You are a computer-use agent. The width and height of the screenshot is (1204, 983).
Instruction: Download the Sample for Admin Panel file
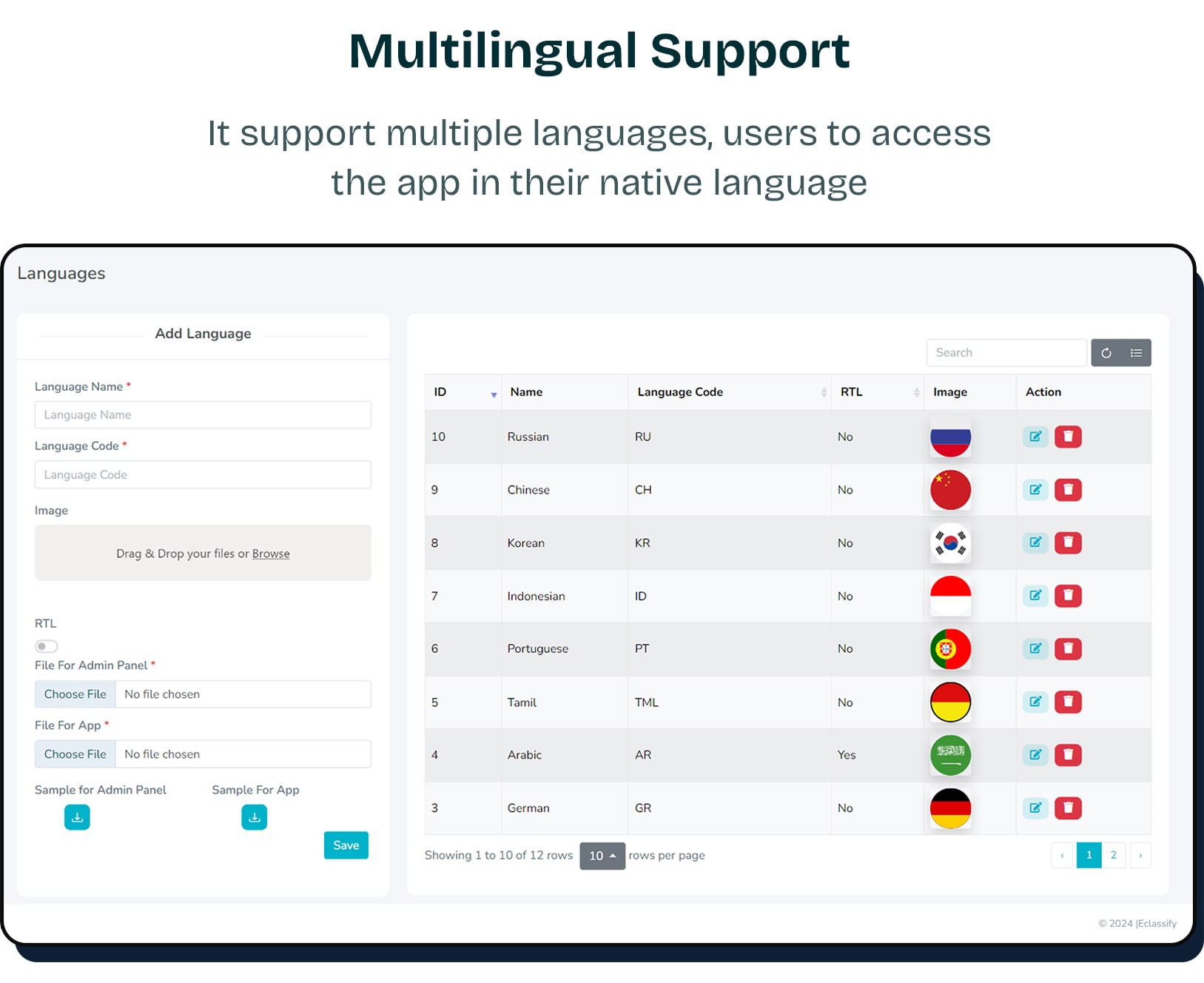(77, 817)
